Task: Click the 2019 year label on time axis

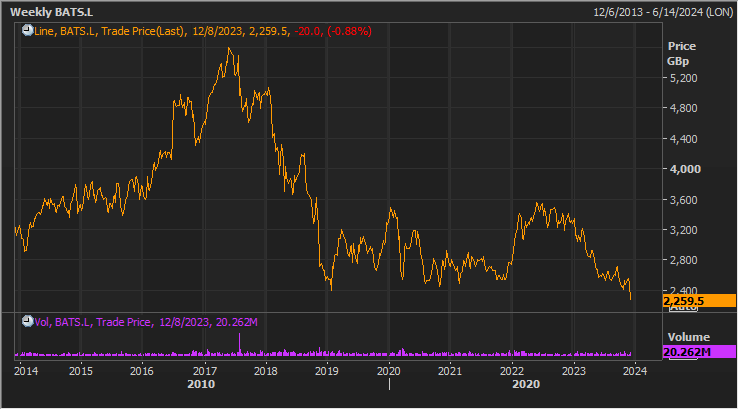Action: coord(327,371)
